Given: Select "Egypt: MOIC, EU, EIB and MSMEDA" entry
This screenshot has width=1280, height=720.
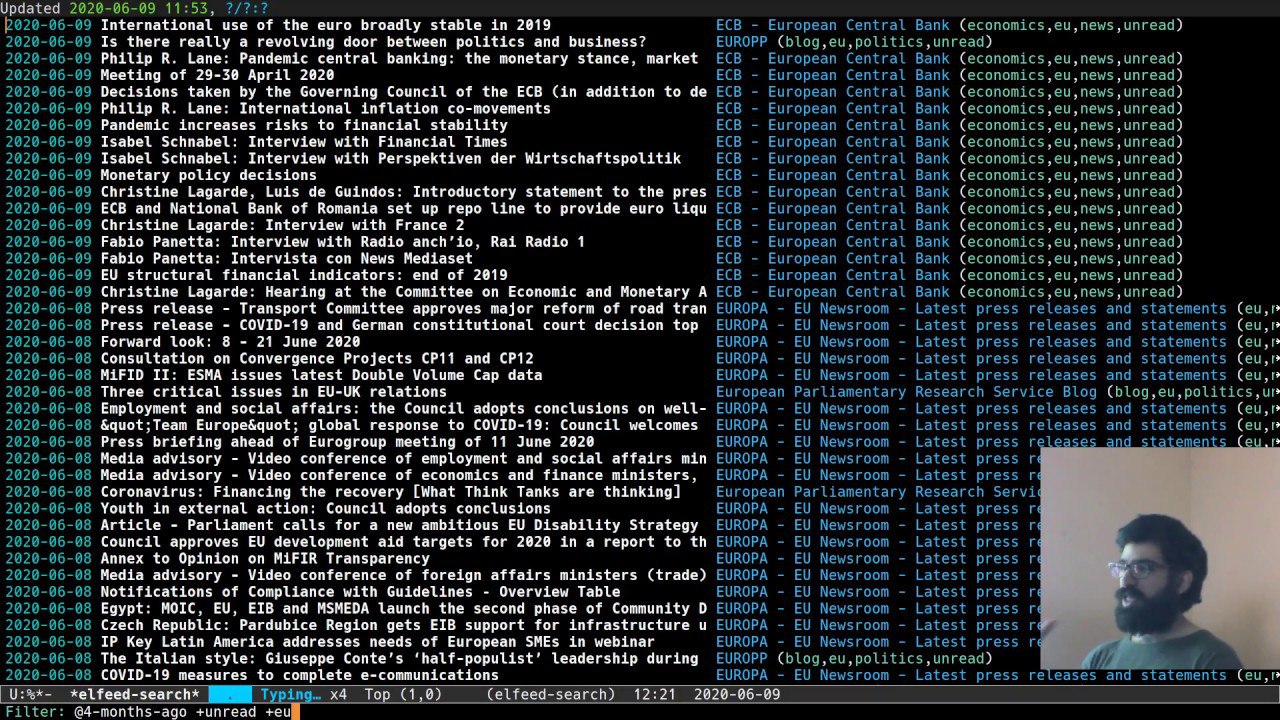Looking at the screenshot, I should point(403,609).
